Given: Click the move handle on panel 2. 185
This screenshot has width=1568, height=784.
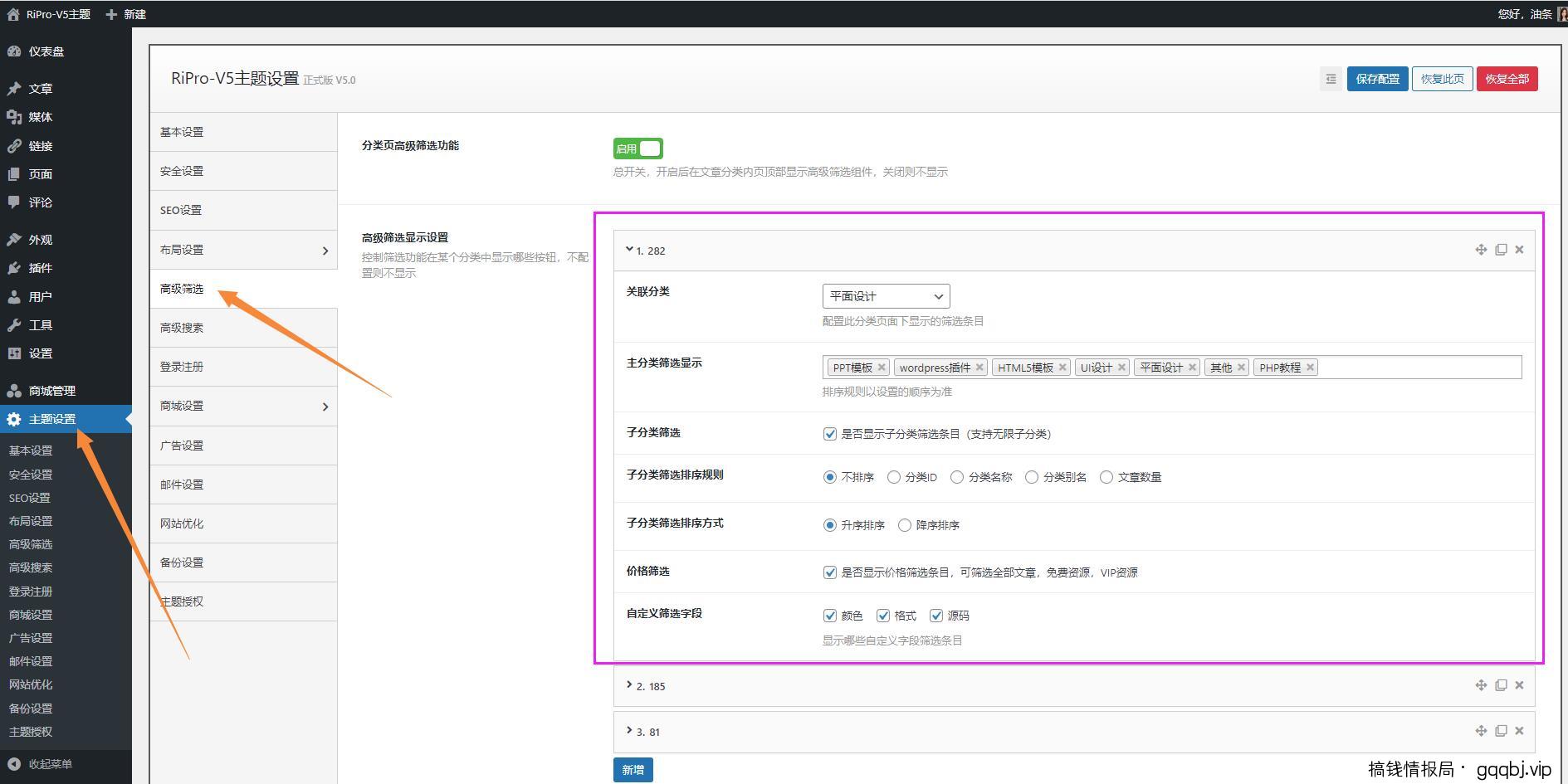Looking at the screenshot, I should (x=1481, y=684).
